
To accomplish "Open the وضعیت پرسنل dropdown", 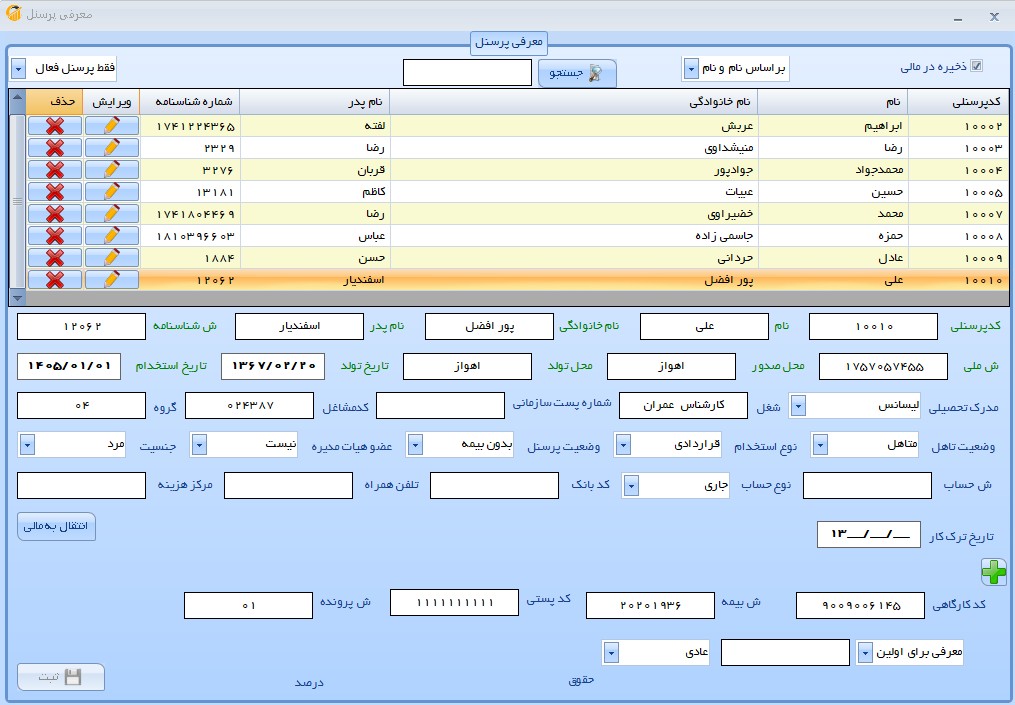I will tap(415, 445).
